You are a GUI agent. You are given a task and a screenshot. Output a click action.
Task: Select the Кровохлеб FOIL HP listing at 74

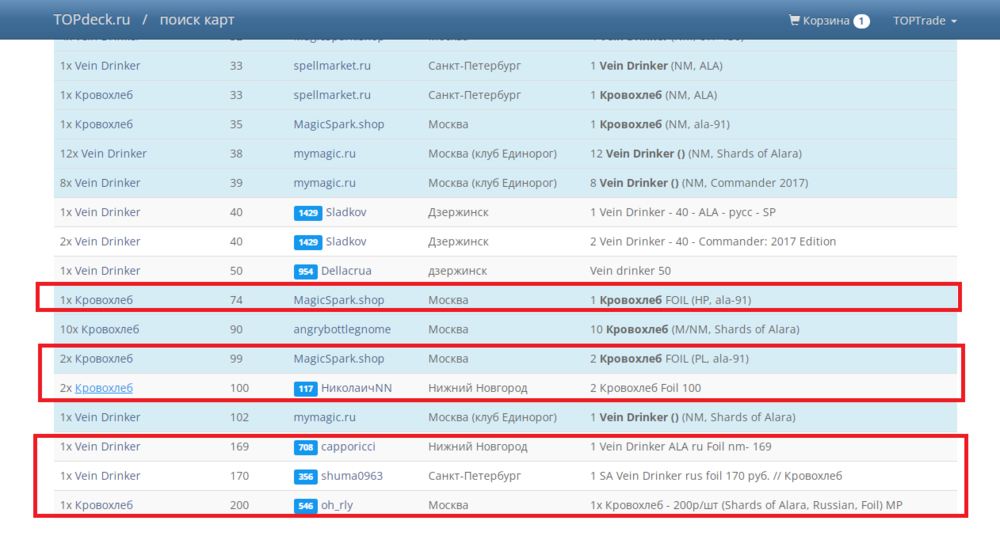[x=670, y=300]
